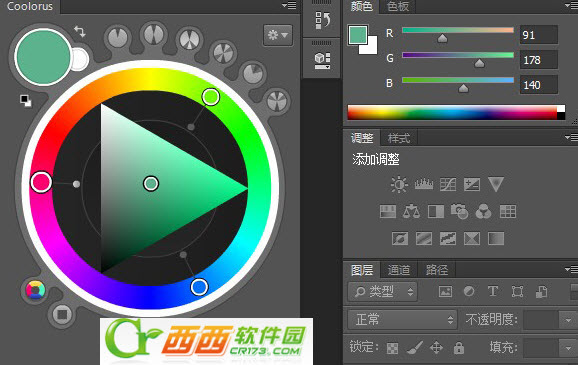This screenshot has height=365, width=578.
Task: Toggle lock transparent pixels checkerboard icon
Action: point(392,348)
